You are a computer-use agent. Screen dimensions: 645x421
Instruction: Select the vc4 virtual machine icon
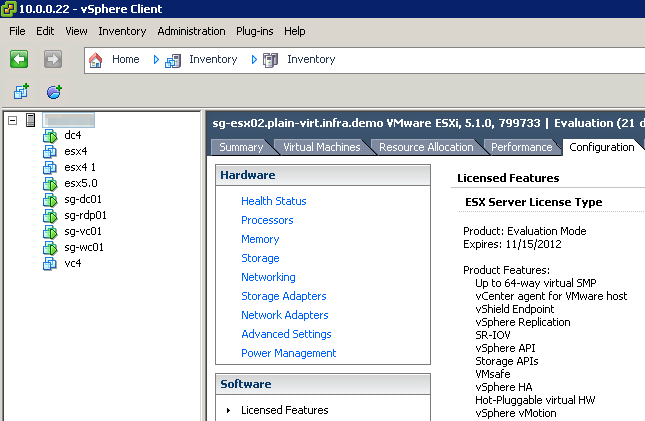coord(50,263)
